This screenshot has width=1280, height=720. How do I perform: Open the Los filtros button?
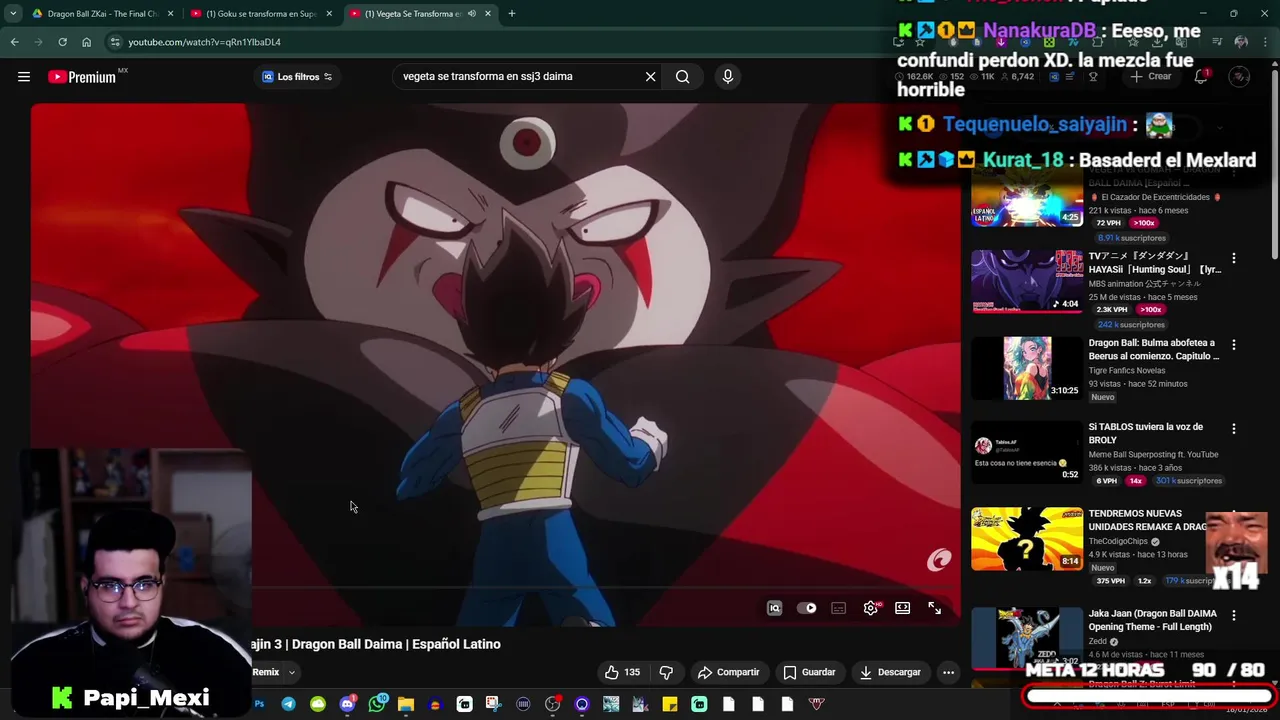coord(296,77)
